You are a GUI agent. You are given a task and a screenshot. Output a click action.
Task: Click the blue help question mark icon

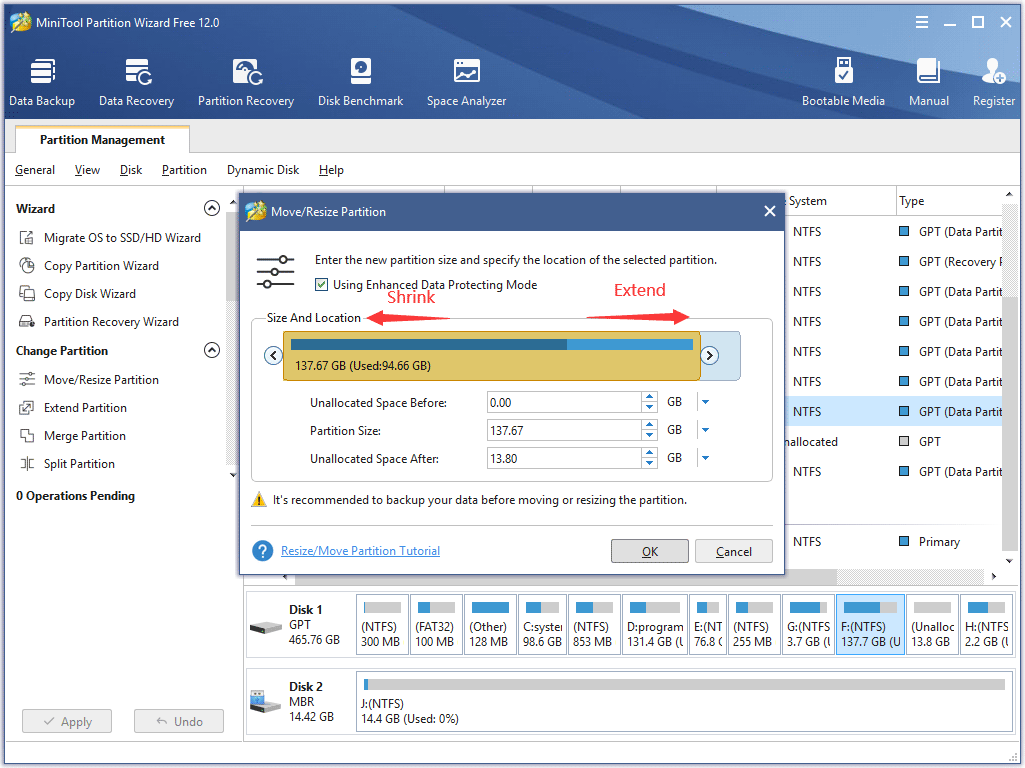tap(262, 551)
